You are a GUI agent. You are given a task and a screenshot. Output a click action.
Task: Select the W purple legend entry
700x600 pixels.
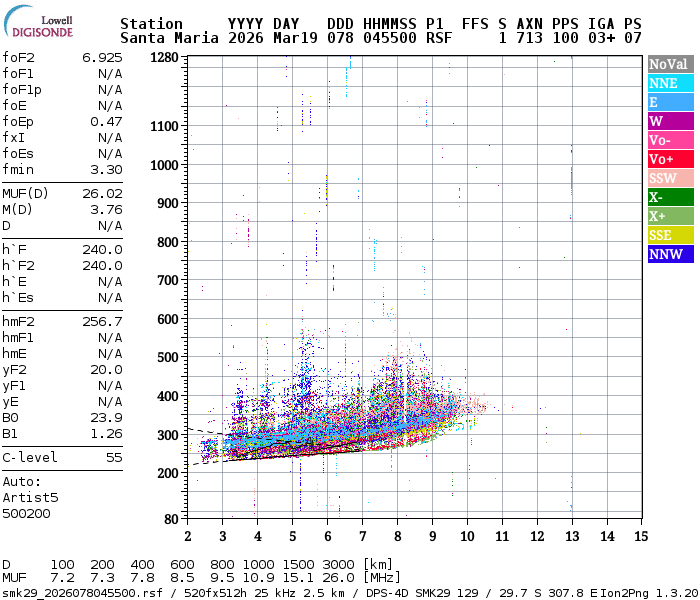coord(669,121)
